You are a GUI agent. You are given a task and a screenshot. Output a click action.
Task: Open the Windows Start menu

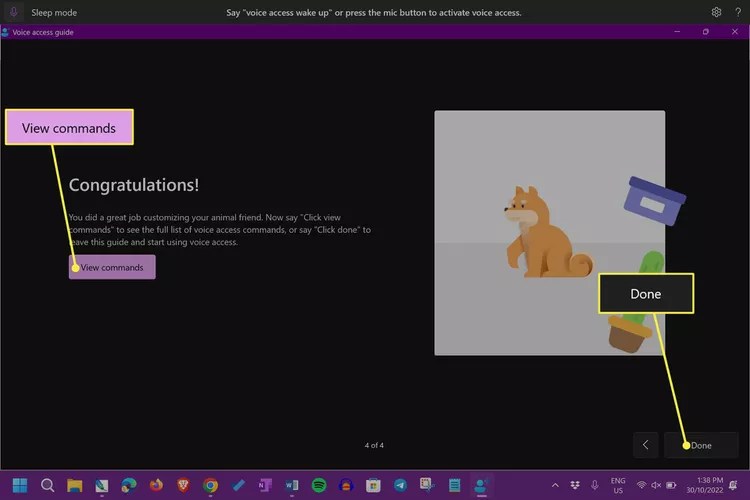[20, 485]
